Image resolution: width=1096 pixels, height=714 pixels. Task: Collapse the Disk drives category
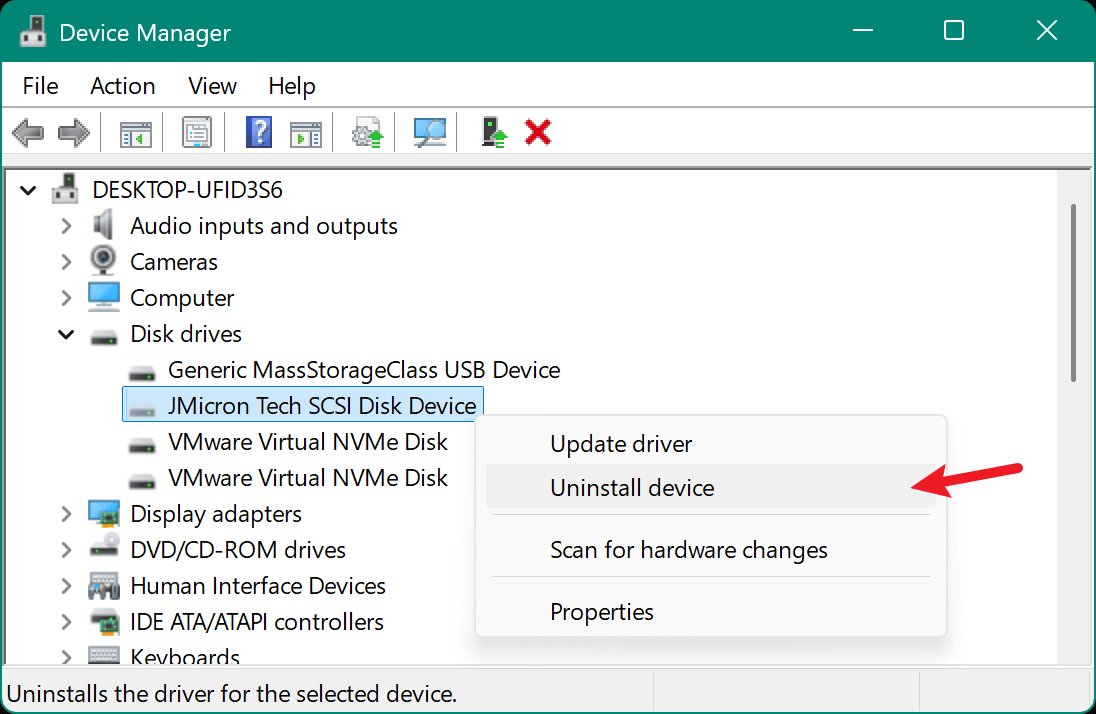tap(66, 334)
